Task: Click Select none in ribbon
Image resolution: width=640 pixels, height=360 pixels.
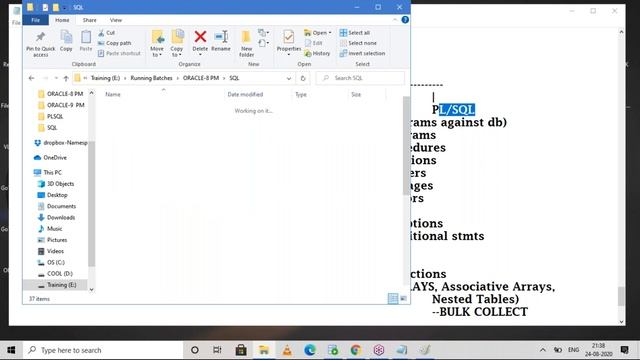Action: [x=358, y=43]
